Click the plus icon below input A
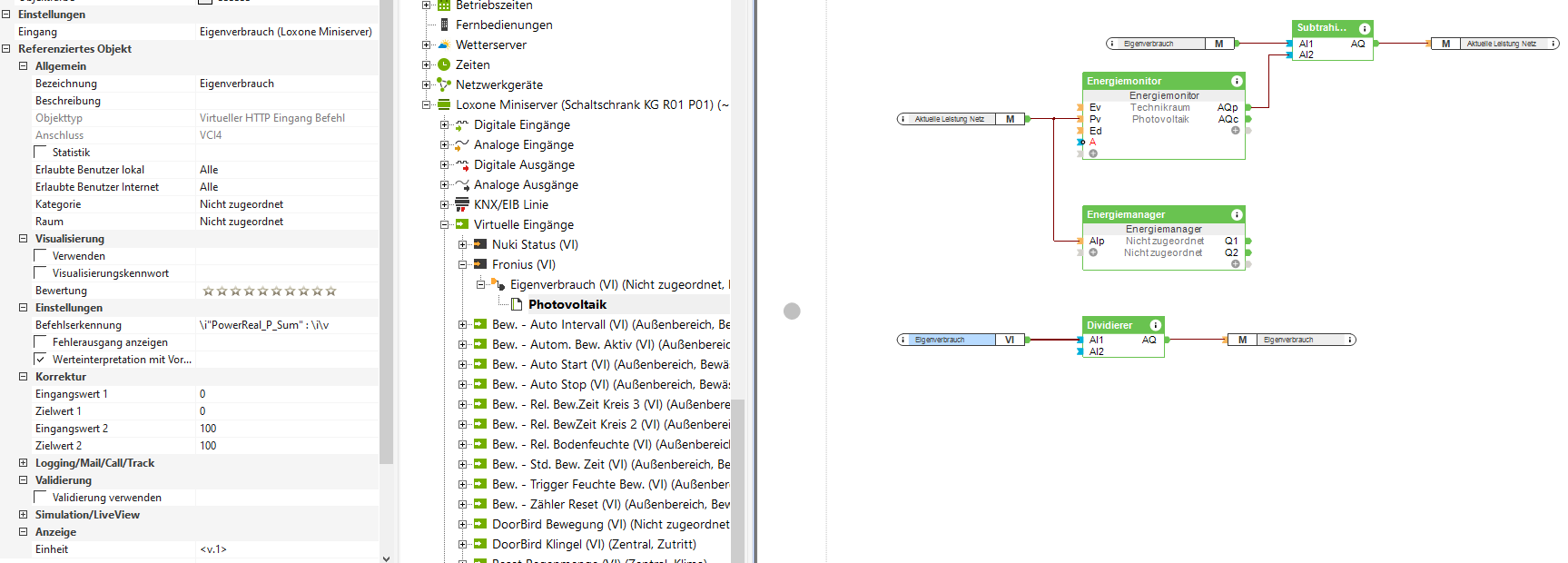Screen dimensions: 1568x563 (1093, 153)
